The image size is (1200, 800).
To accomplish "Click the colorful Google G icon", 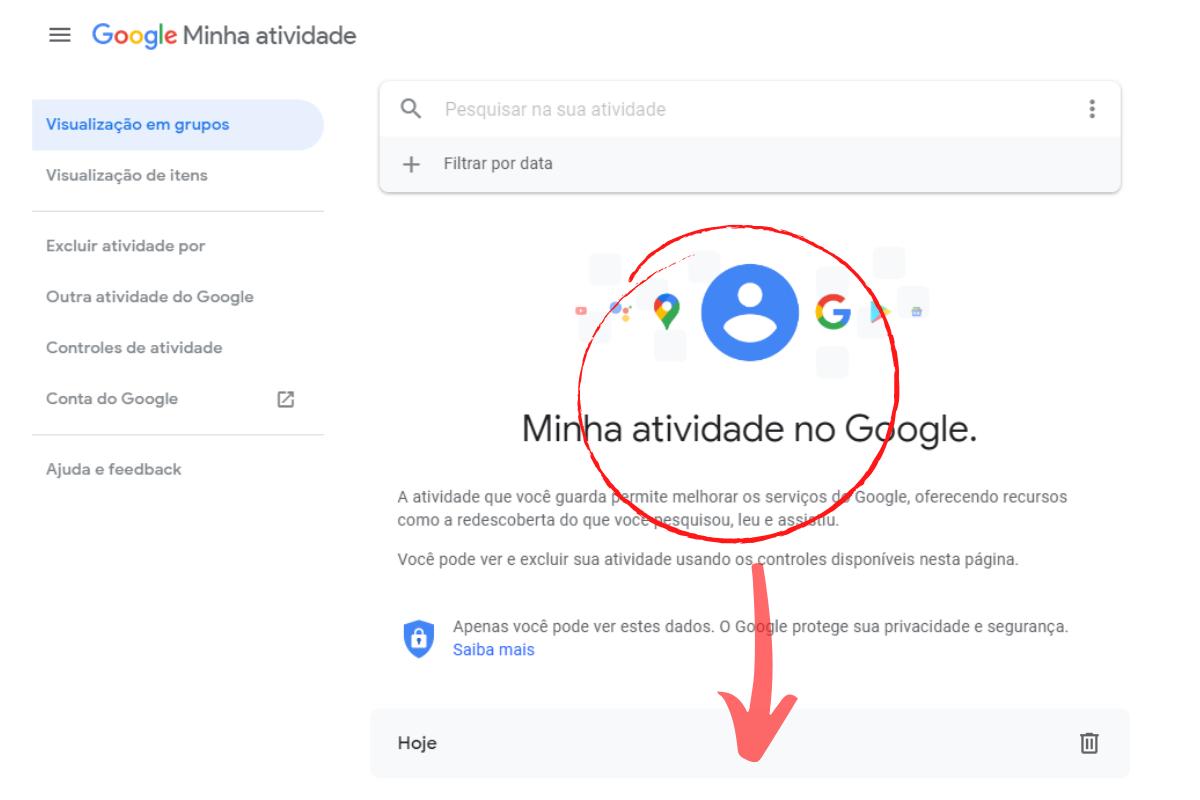I will [833, 312].
